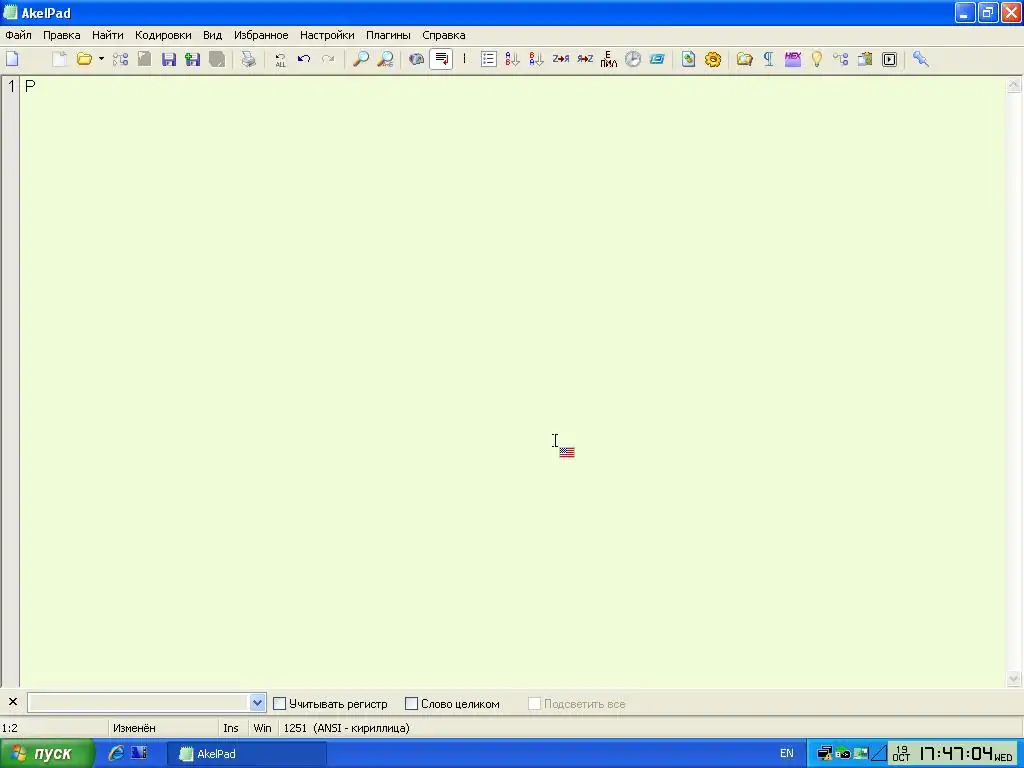
Task: Click the blue pin icon at toolbar end
Action: 921,59
